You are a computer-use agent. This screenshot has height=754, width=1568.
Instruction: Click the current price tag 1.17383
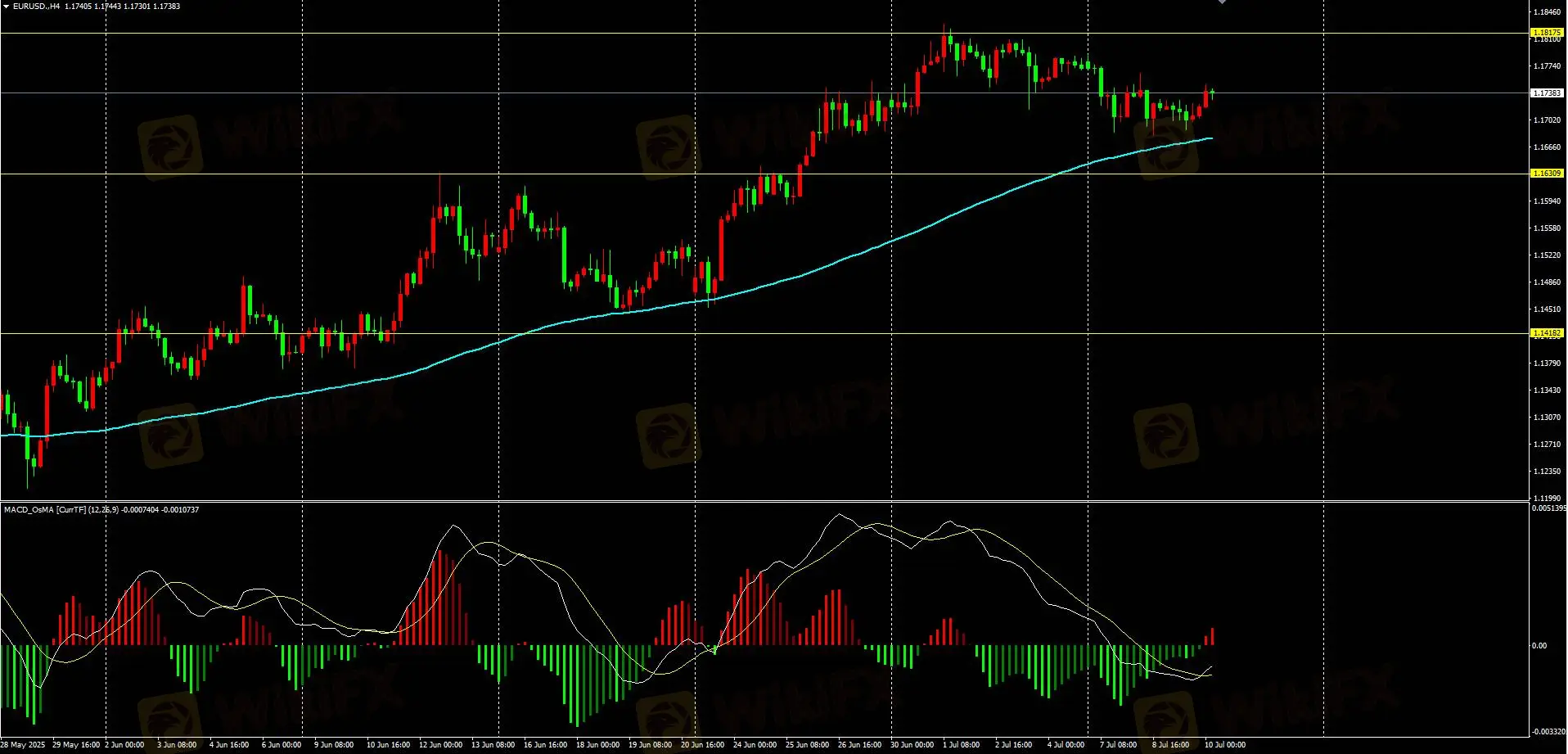click(x=1547, y=93)
